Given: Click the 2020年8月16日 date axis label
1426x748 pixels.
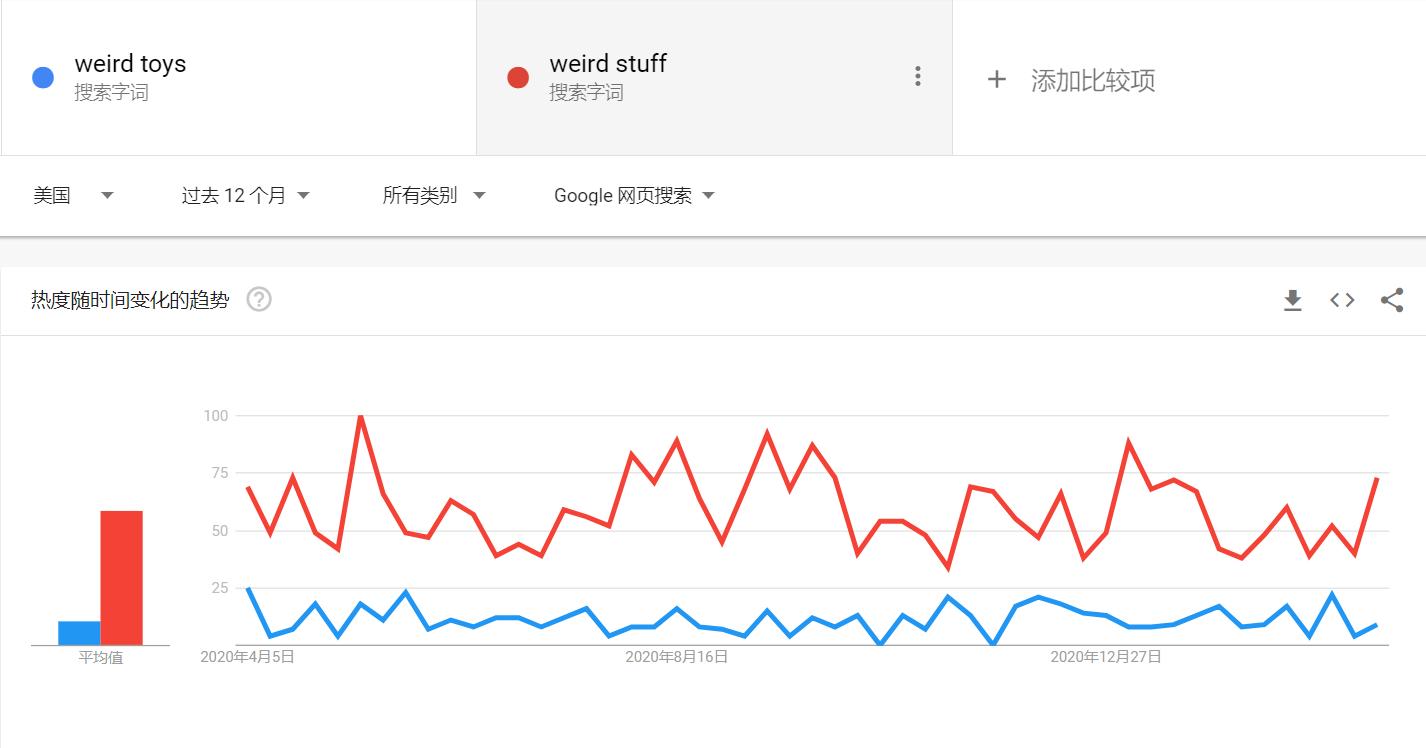Looking at the screenshot, I should click(x=676, y=657).
